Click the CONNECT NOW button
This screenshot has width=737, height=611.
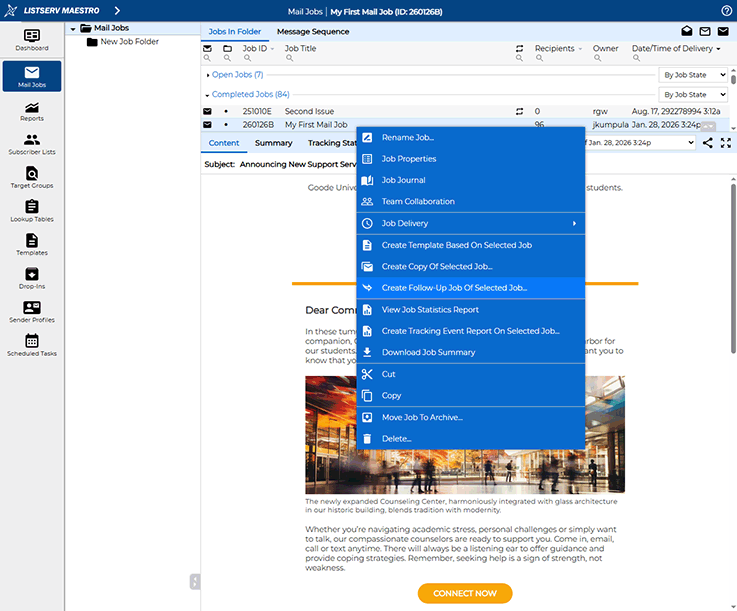pos(465,593)
